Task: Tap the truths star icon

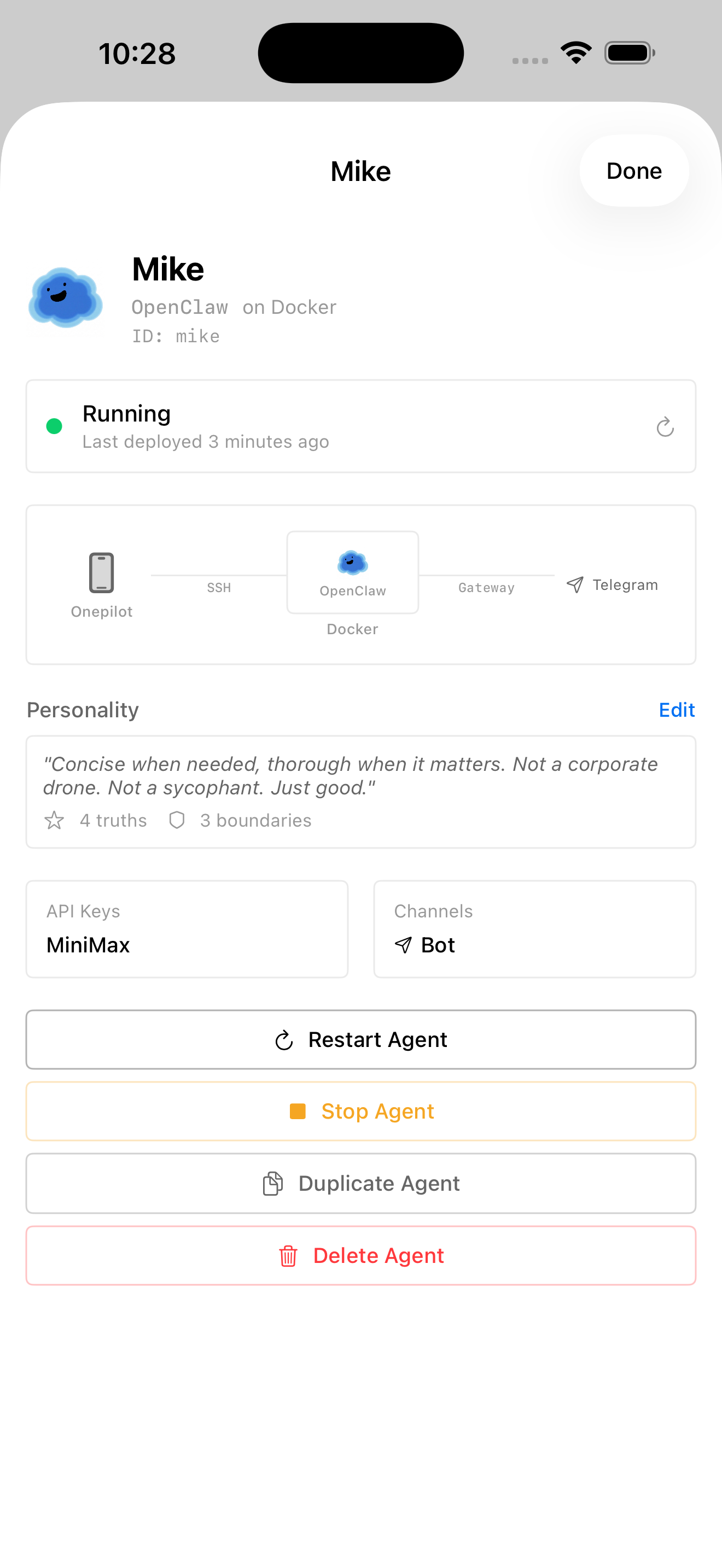Action: 54,820
